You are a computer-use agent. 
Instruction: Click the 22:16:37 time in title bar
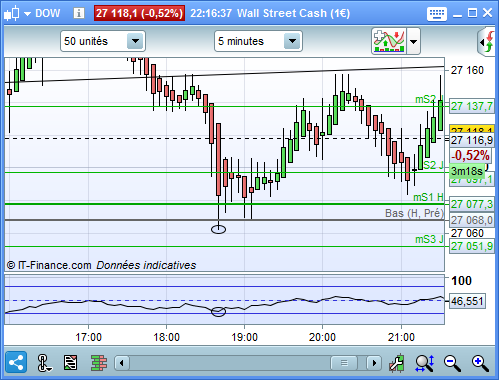tap(211, 13)
